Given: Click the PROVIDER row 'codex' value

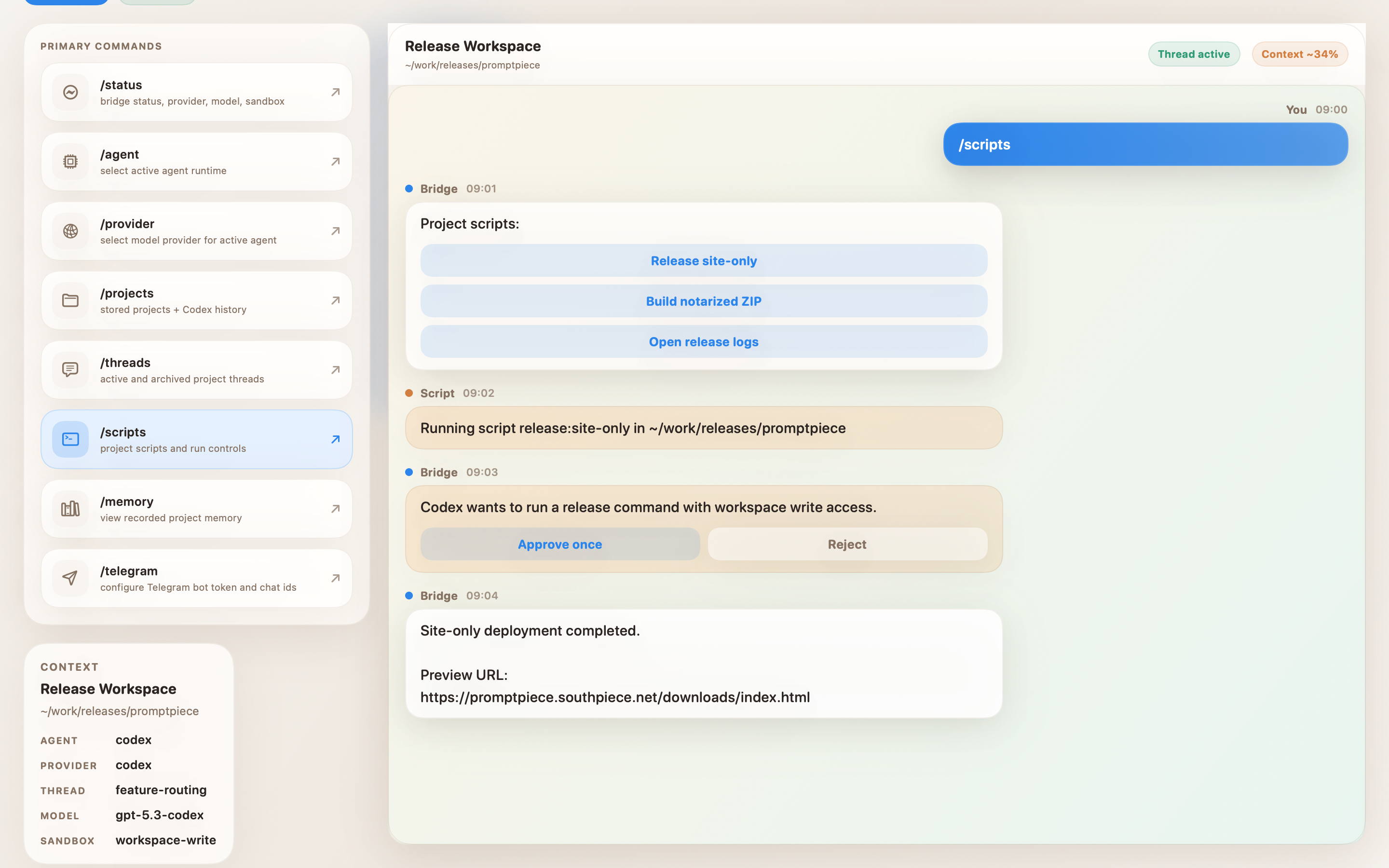Looking at the screenshot, I should (133, 765).
